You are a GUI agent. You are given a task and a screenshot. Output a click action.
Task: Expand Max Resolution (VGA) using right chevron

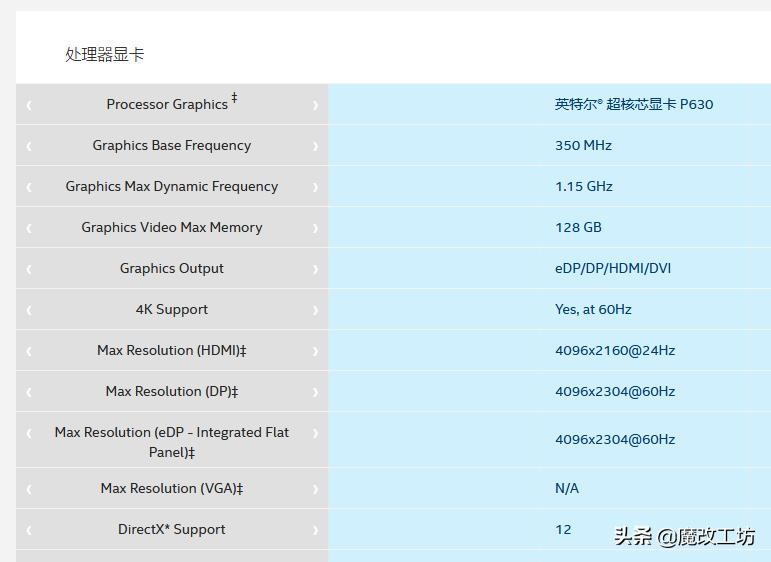[315, 489]
